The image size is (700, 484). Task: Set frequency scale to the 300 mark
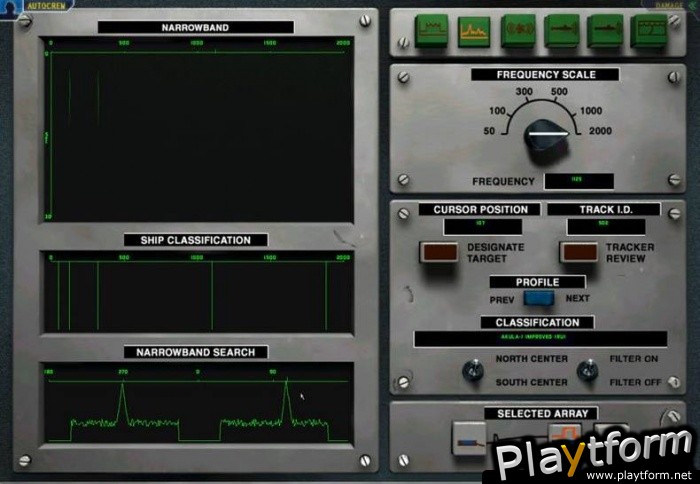pos(524,92)
